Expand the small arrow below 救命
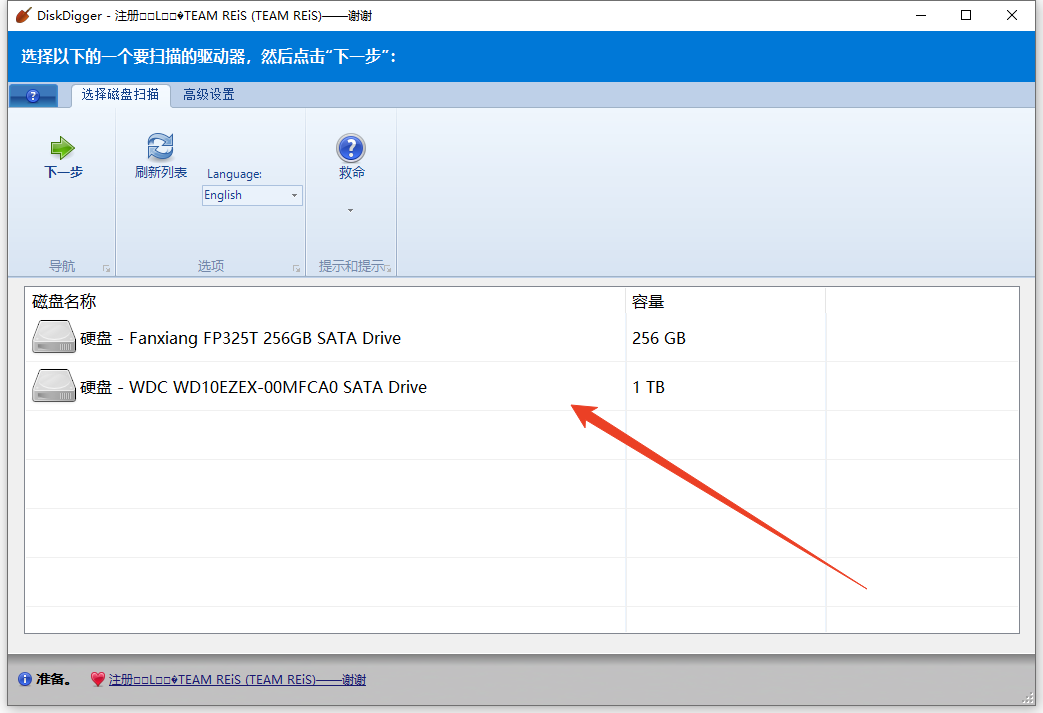Screen dimensions: 1043x713 click(x=351, y=210)
